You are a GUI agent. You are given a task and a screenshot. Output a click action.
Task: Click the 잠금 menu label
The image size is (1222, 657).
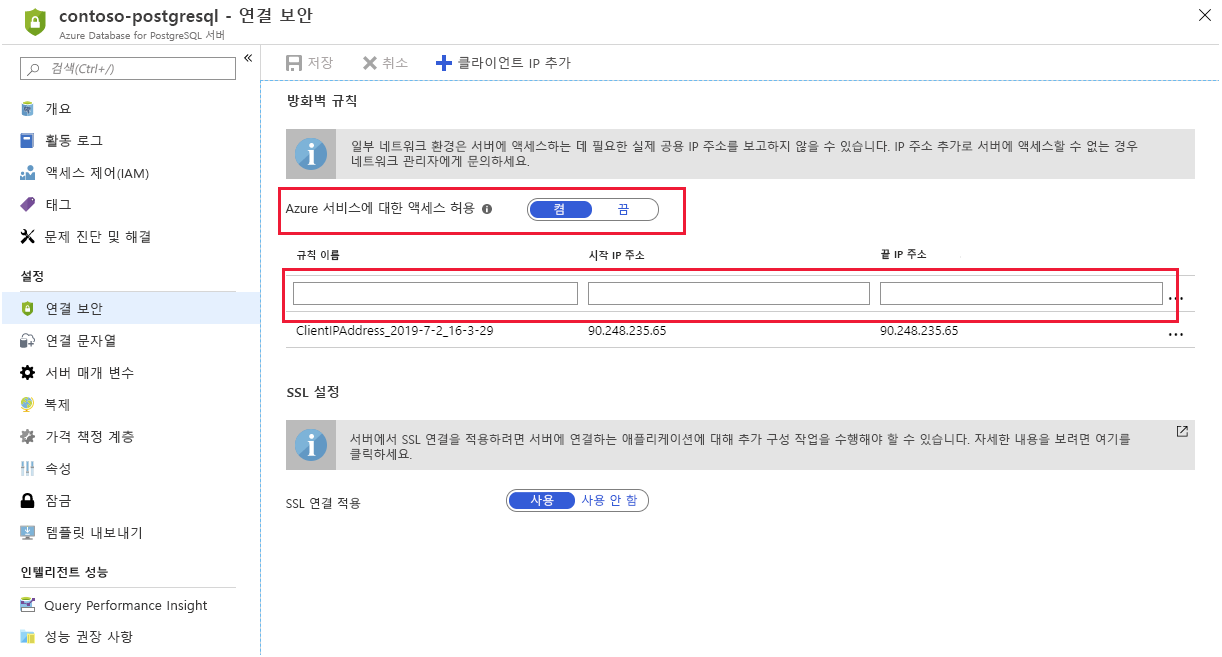pyautogui.click(x=58, y=500)
